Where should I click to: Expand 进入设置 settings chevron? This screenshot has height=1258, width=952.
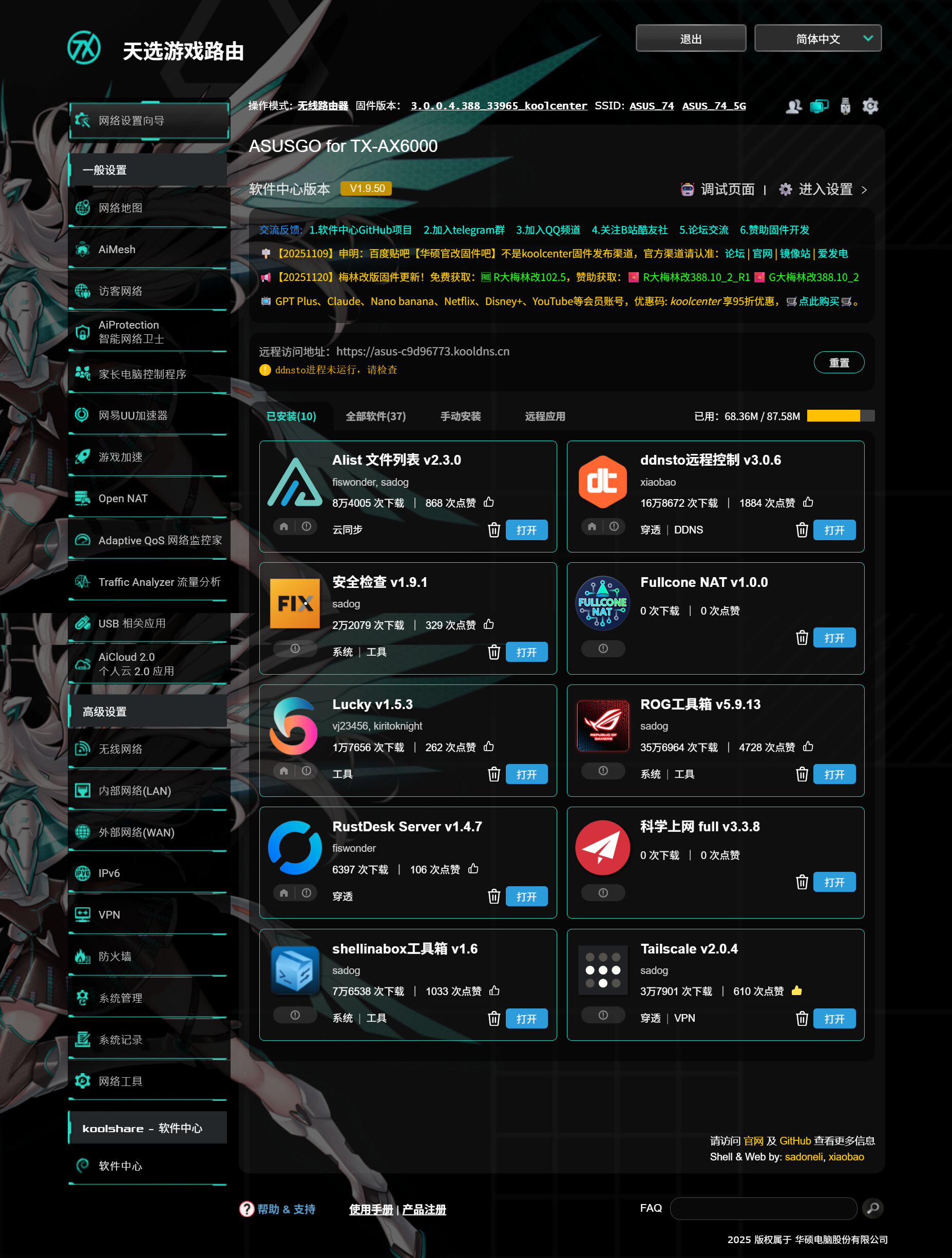[x=864, y=190]
